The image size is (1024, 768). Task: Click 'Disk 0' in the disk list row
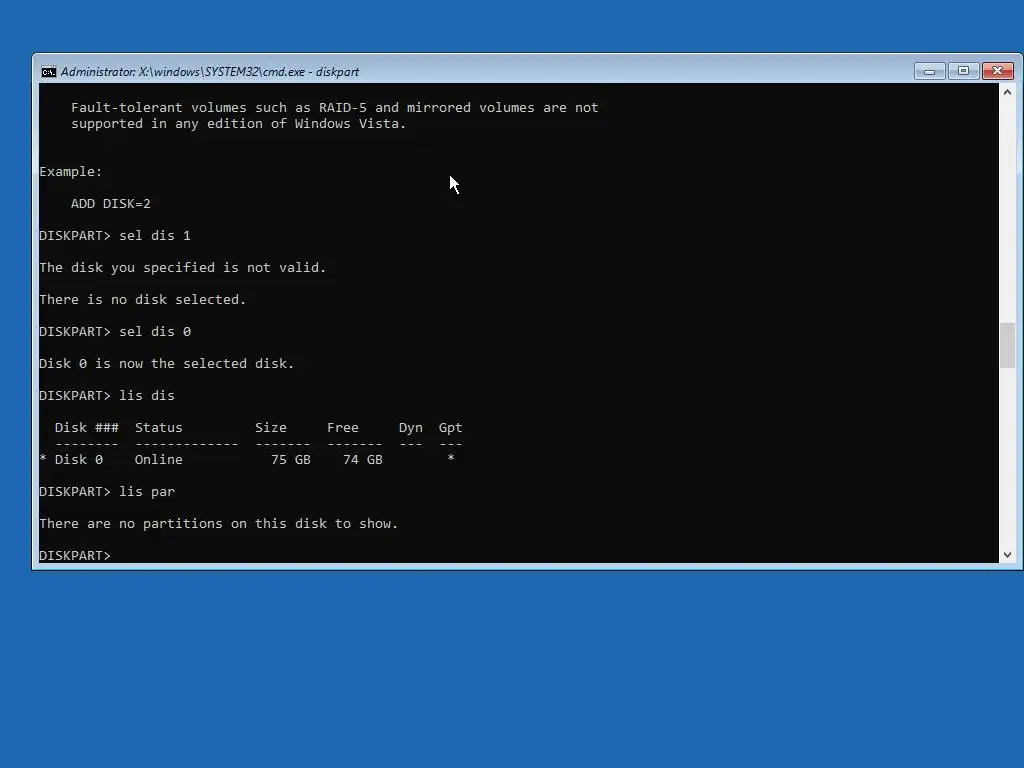pyautogui.click(x=79, y=460)
